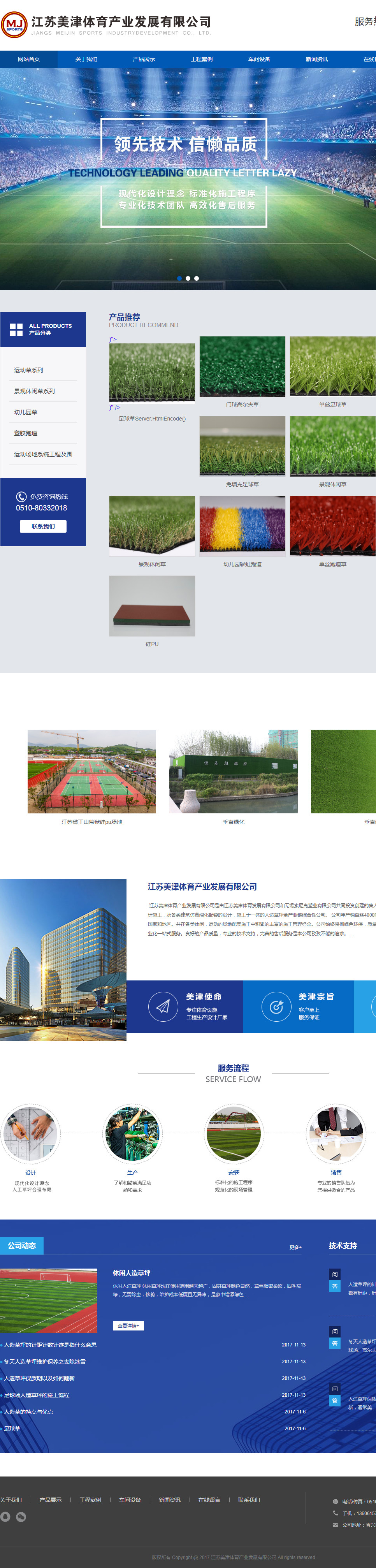Click the 联系我们 button under the hotline

point(43,526)
